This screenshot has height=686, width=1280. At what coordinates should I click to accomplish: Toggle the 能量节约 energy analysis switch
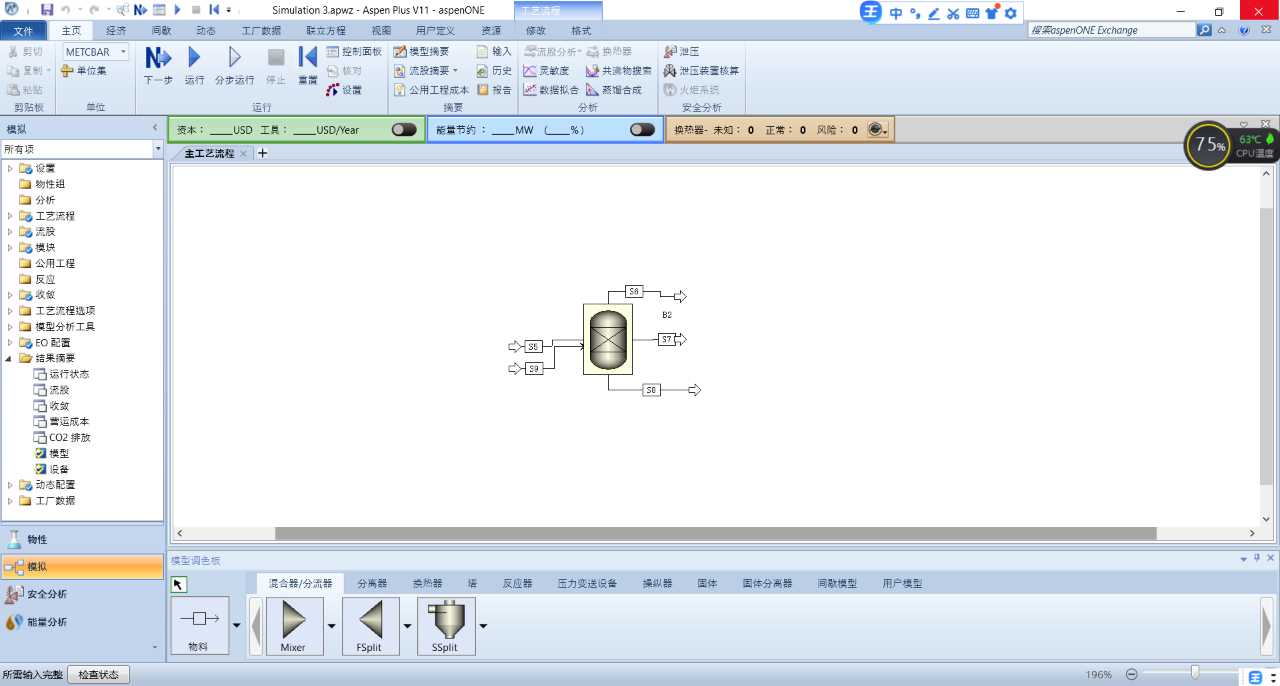[642, 130]
